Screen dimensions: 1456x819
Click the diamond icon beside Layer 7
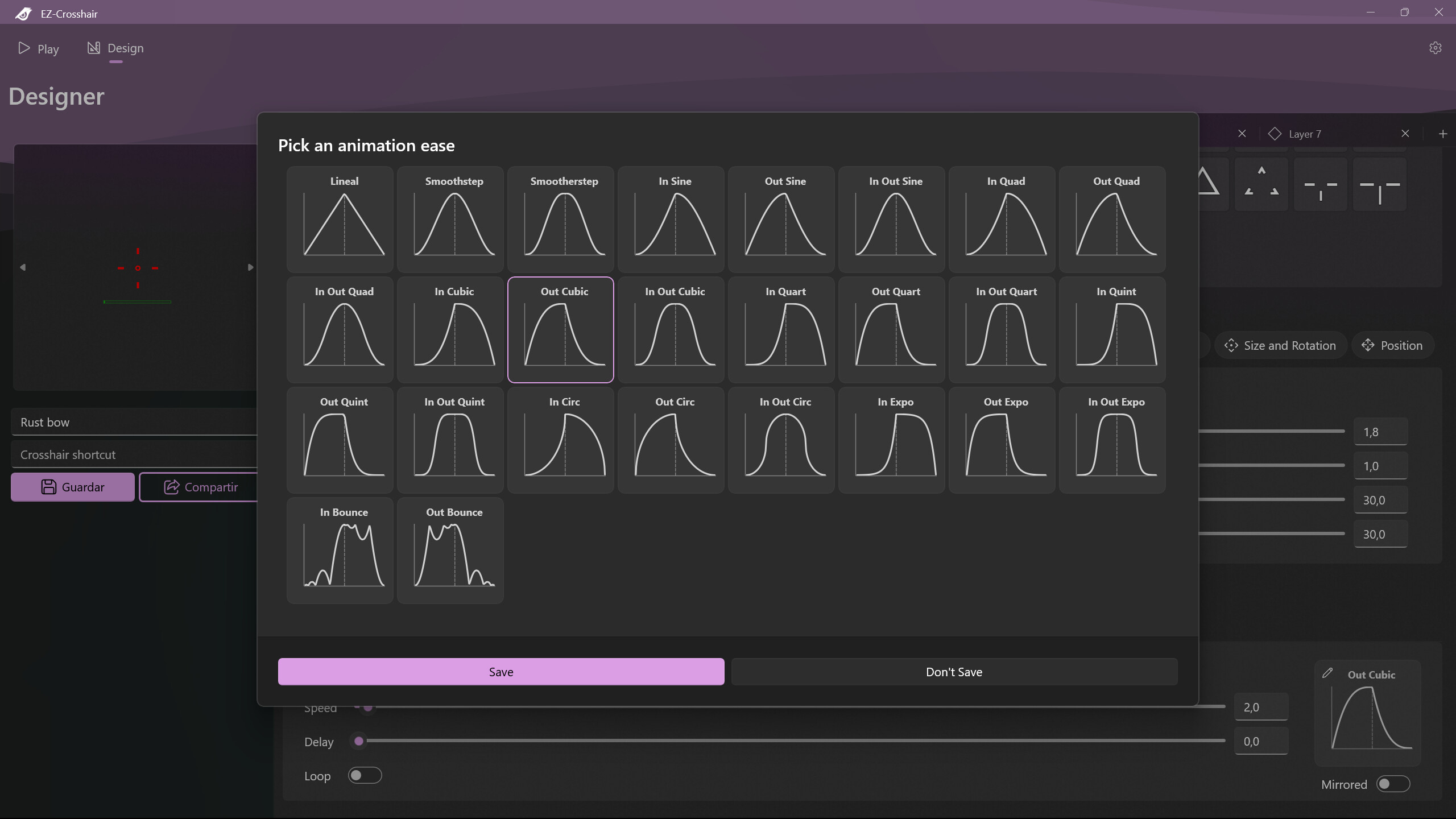click(1275, 134)
